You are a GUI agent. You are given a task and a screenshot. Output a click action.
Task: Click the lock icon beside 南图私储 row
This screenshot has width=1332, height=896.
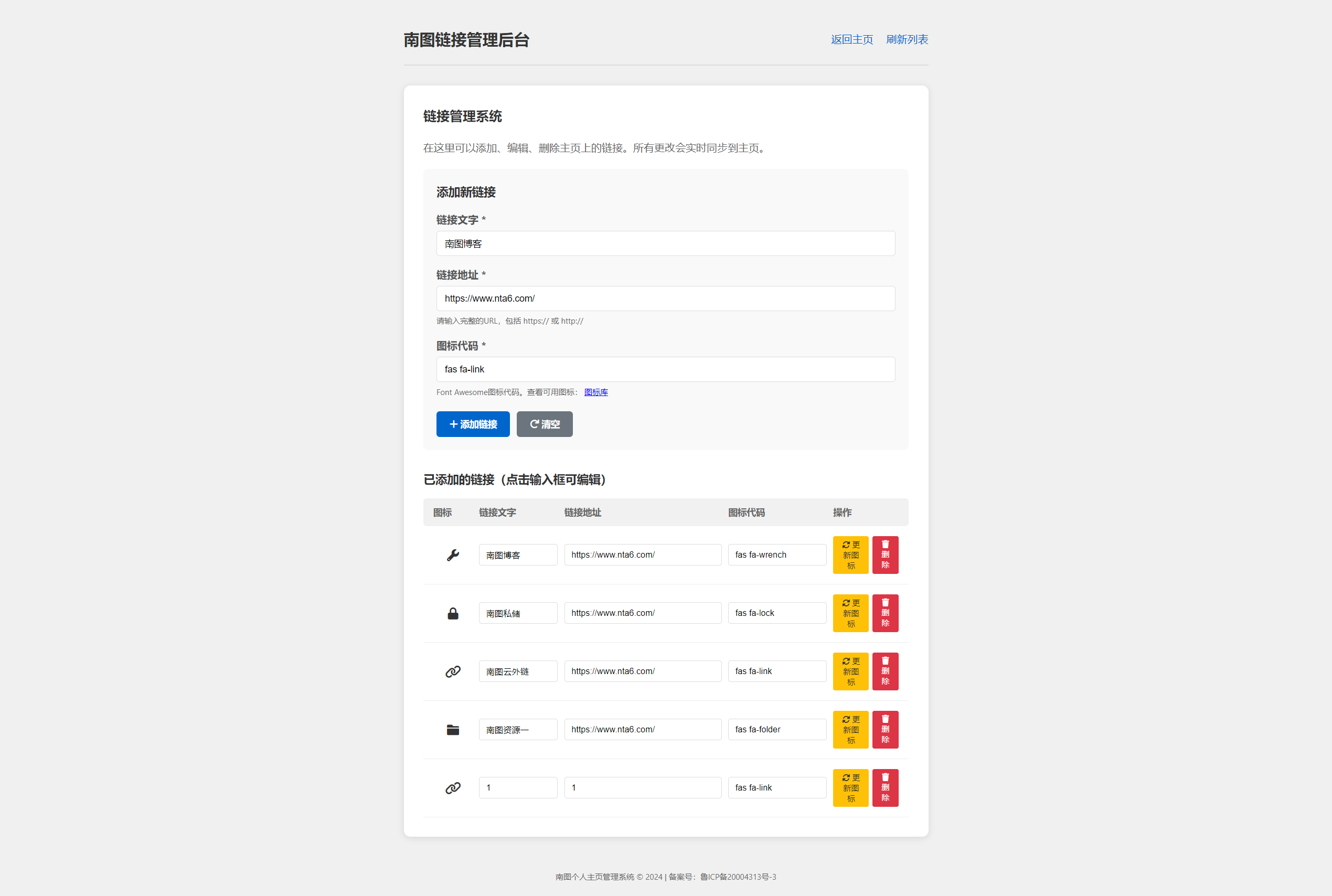click(x=452, y=613)
